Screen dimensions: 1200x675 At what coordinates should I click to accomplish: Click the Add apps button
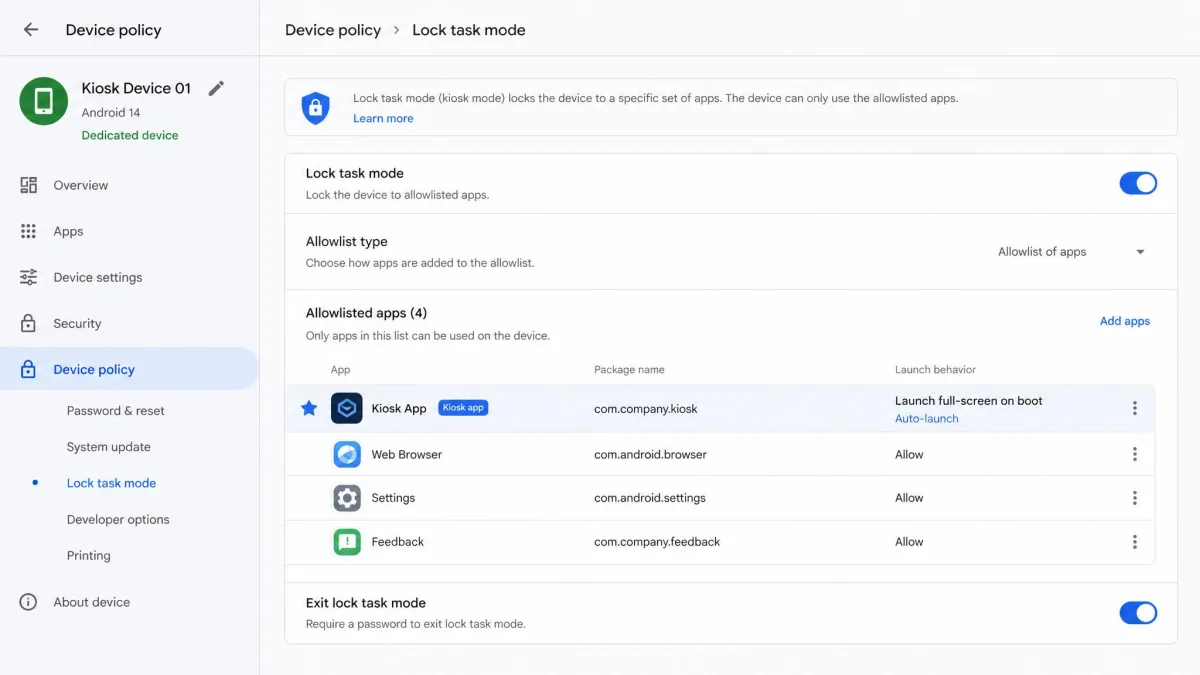point(1125,321)
